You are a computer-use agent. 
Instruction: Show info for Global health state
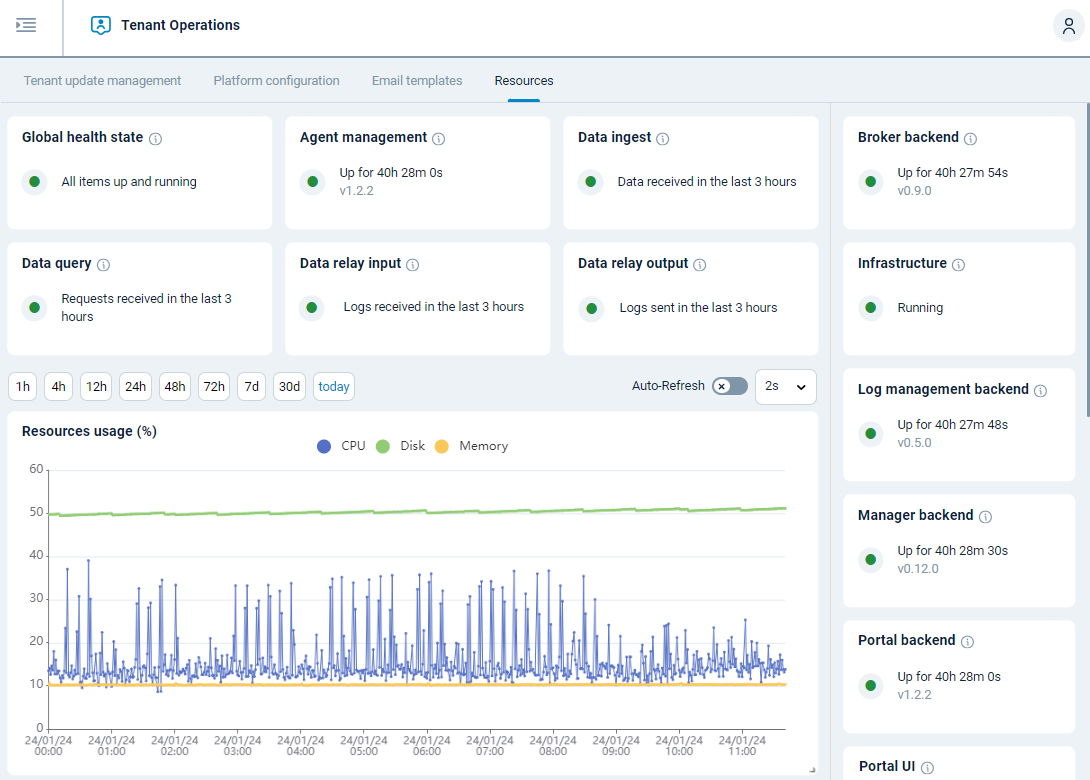(156, 139)
